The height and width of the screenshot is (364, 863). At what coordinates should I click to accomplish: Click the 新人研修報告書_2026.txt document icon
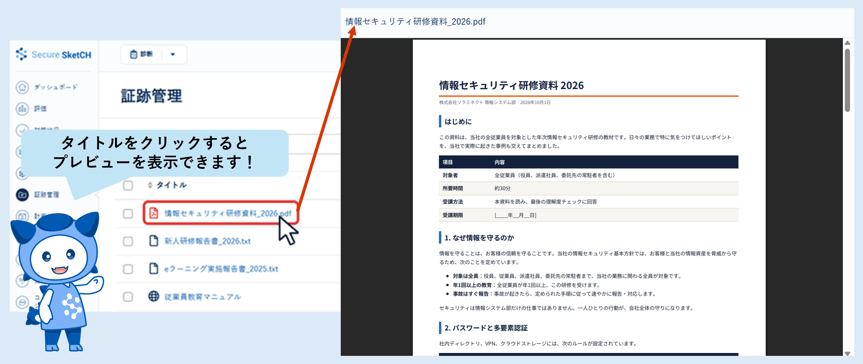click(x=154, y=241)
